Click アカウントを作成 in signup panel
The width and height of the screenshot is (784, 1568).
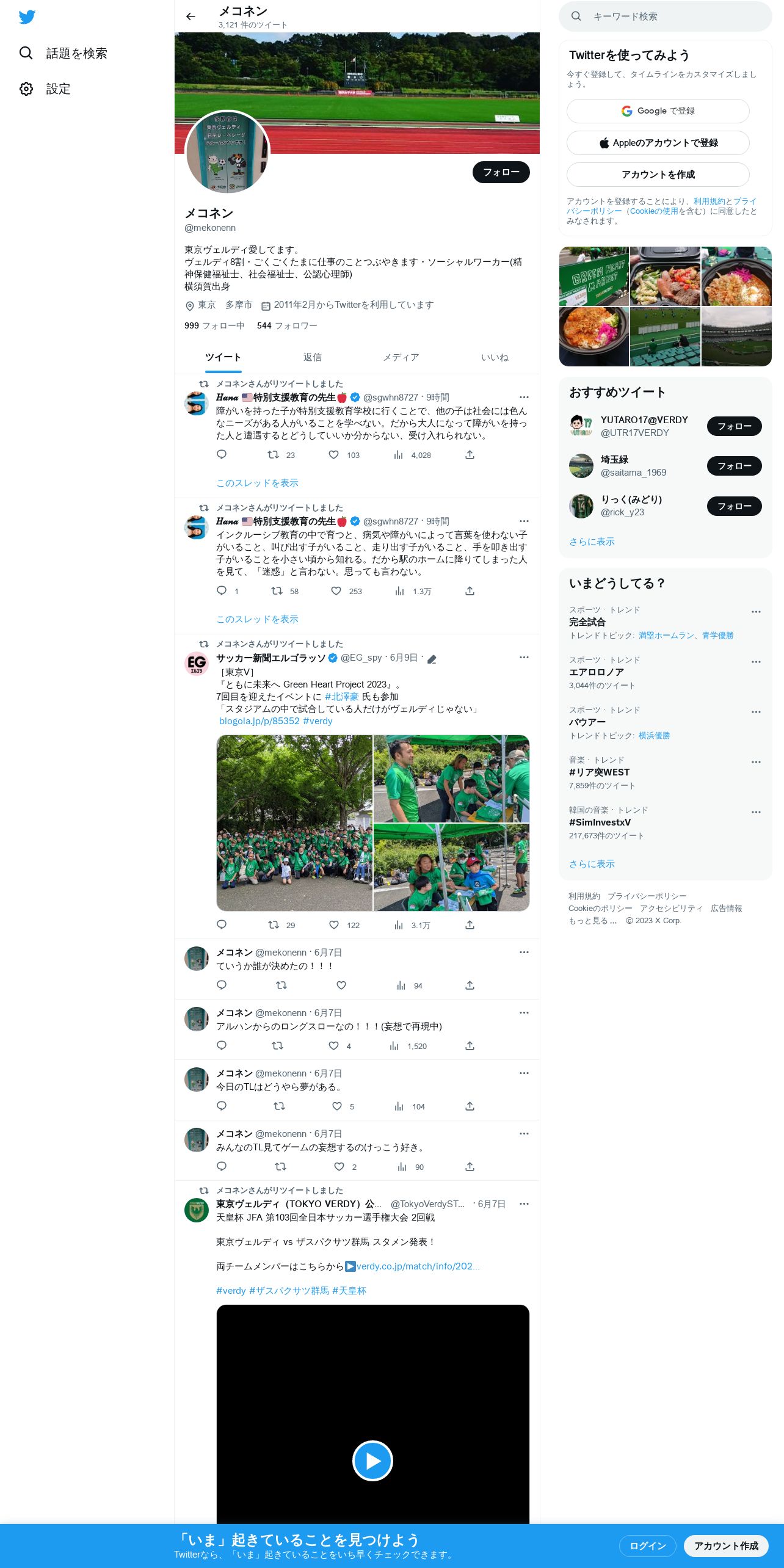[x=658, y=175]
